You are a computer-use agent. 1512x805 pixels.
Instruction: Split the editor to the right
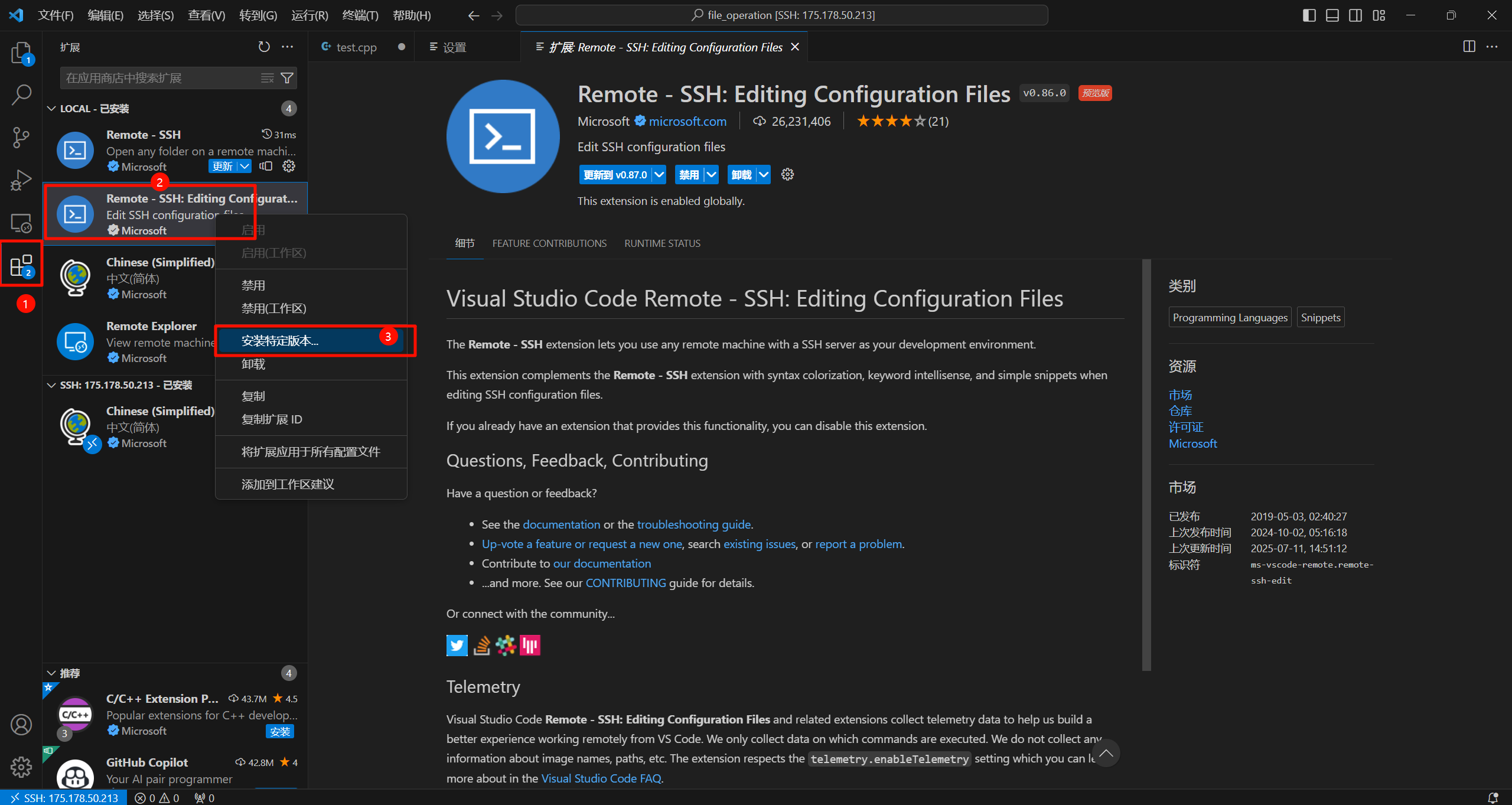coord(1469,47)
